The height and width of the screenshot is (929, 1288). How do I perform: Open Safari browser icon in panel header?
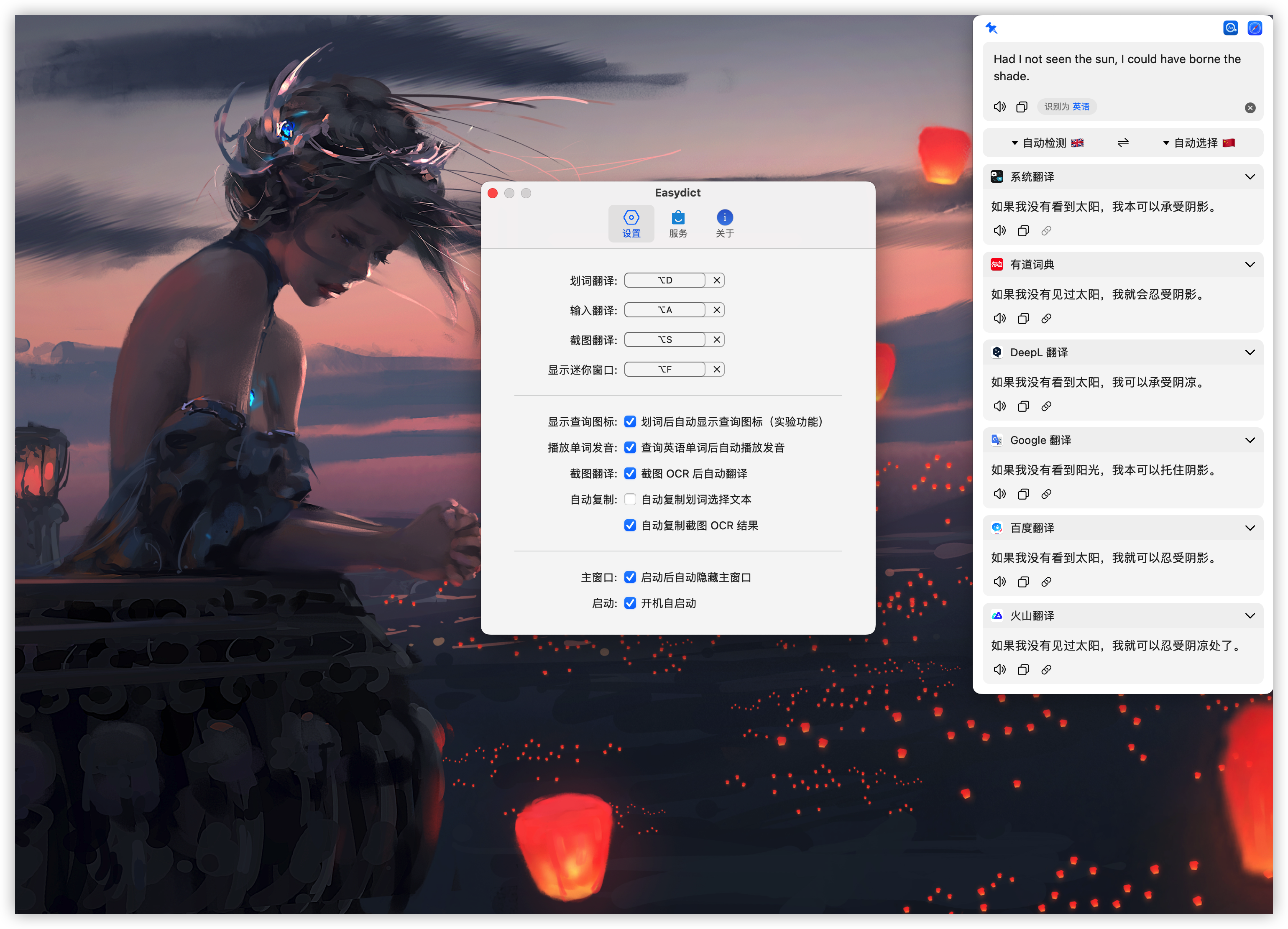[1255, 28]
